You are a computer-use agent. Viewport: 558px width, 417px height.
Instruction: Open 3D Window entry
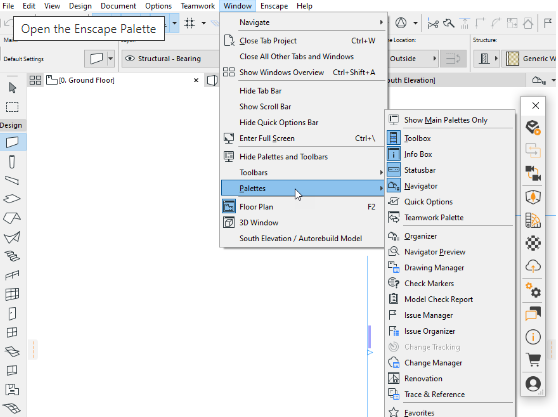pyautogui.click(x=302, y=222)
